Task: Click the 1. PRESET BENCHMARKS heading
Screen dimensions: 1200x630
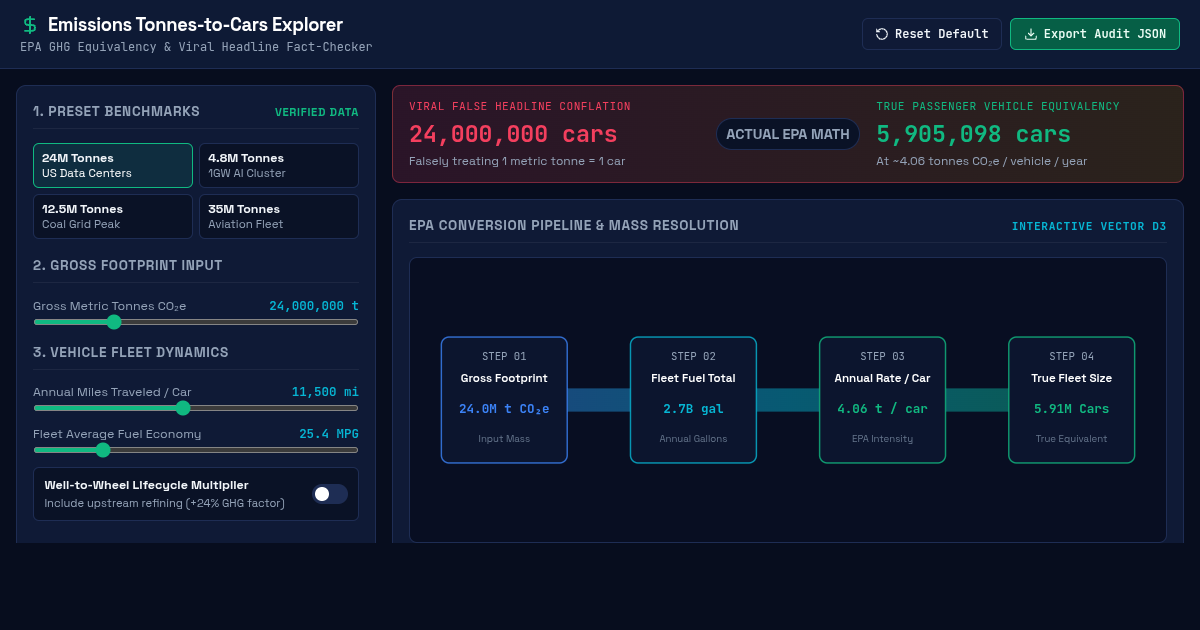Action: pyautogui.click(x=116, y=111)
